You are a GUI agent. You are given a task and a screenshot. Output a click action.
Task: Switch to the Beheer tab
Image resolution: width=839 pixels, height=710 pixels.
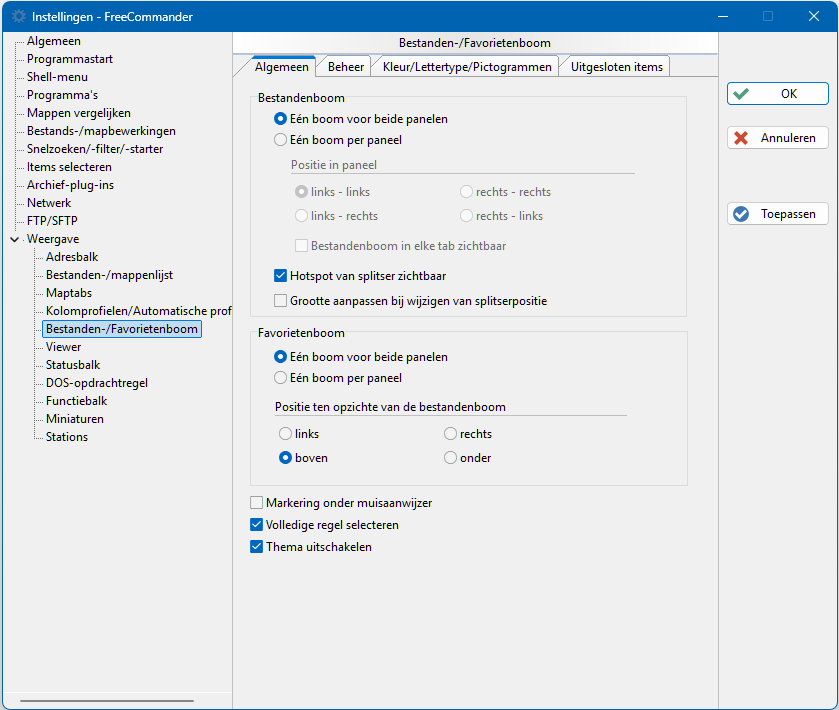point(346,67)
